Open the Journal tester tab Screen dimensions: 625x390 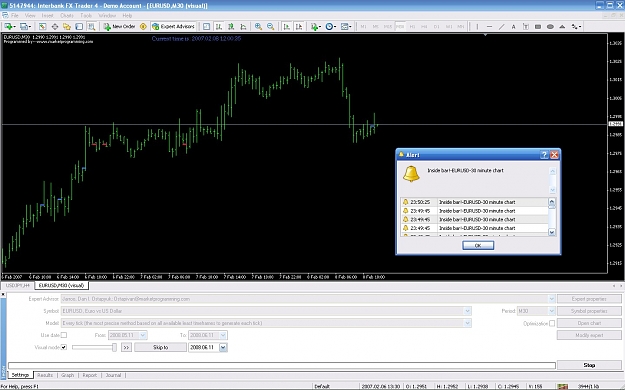(x=113, y=375)
